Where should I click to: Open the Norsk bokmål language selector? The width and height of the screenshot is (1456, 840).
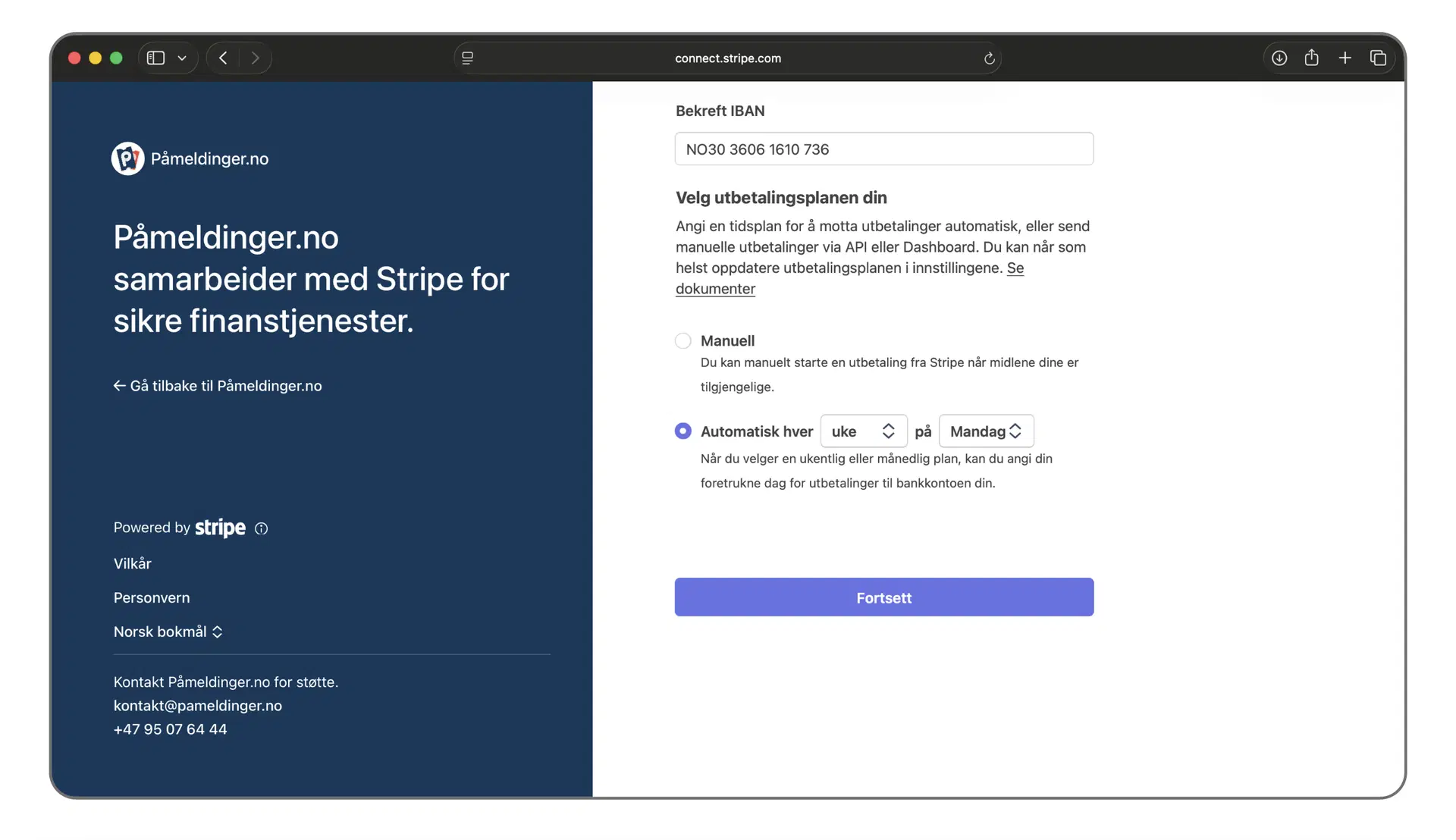click(x=168, y=632)
